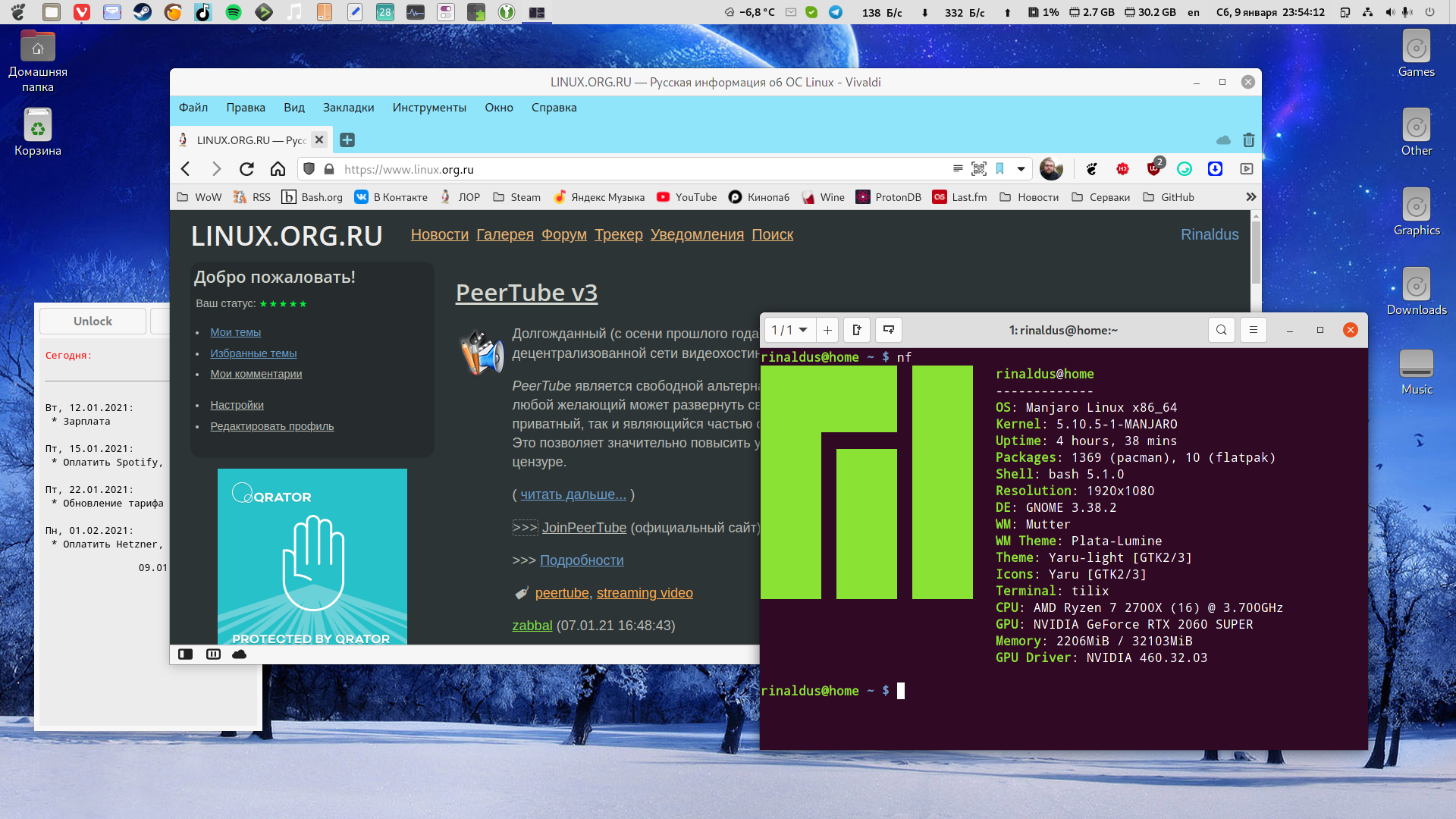Open the Grammarly-style green extension
The height and width of the screenshot is (819, 1456).
(x=1185, y=168)
